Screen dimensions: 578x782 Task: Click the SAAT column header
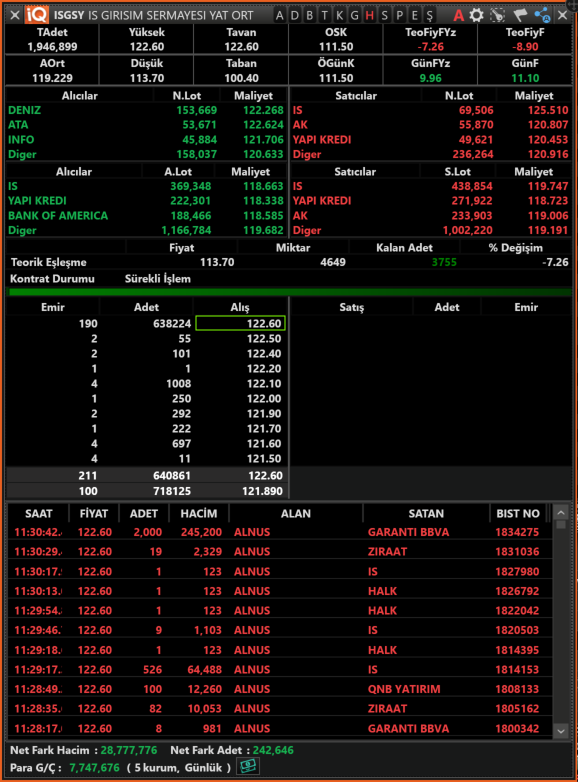38,514
